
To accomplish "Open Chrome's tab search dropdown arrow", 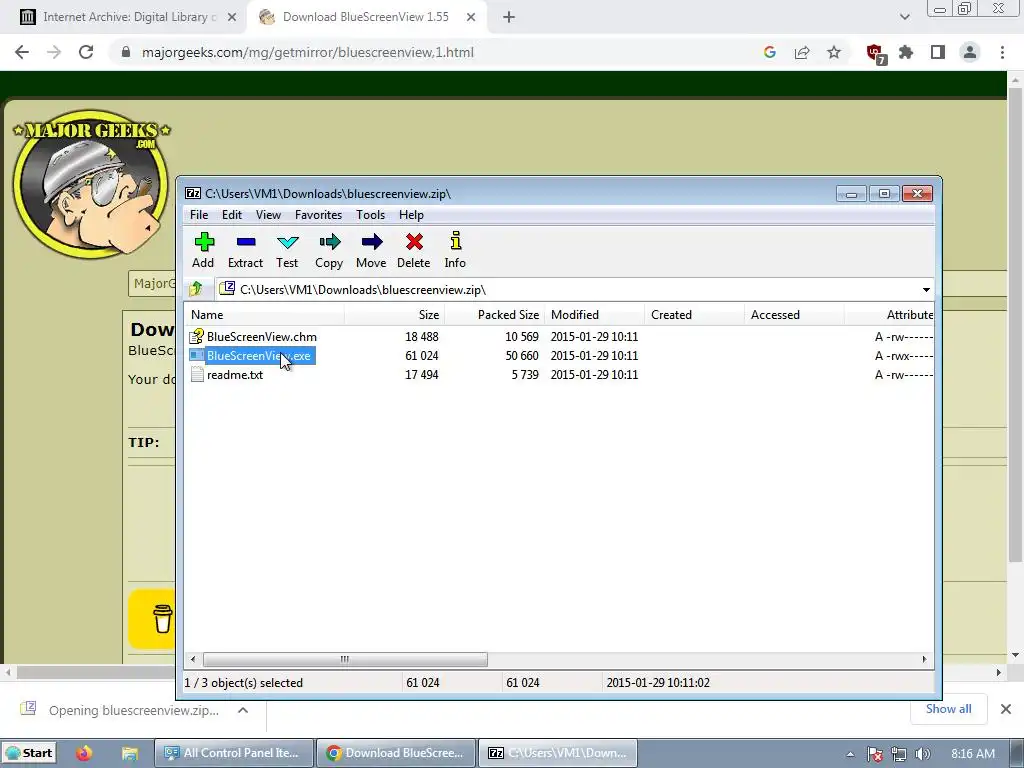I will pos(904,17).
